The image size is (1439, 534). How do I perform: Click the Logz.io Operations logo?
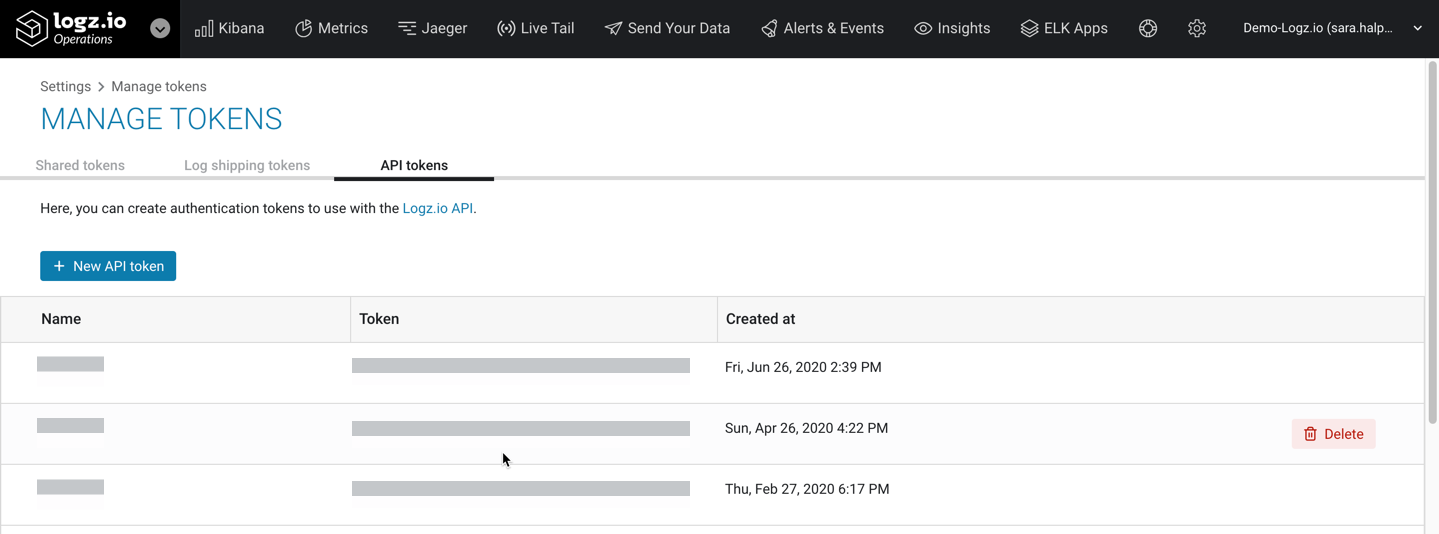pos(72,28)
